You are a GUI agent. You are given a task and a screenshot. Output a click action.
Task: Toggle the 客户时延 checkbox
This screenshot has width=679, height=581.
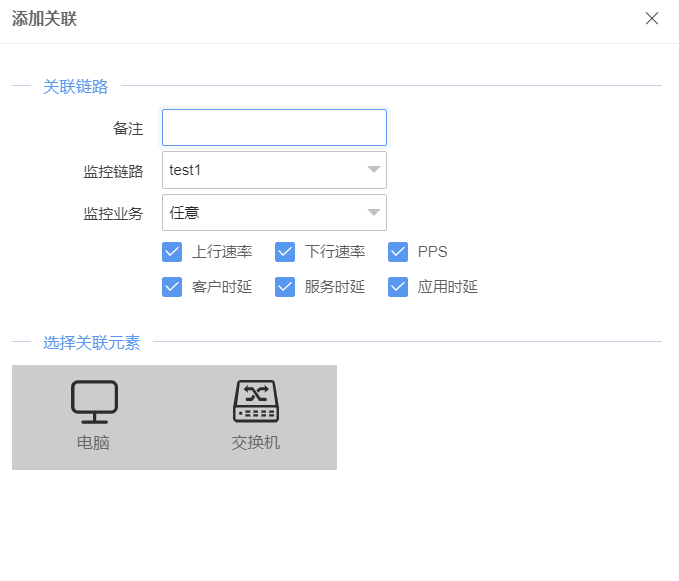172,287
